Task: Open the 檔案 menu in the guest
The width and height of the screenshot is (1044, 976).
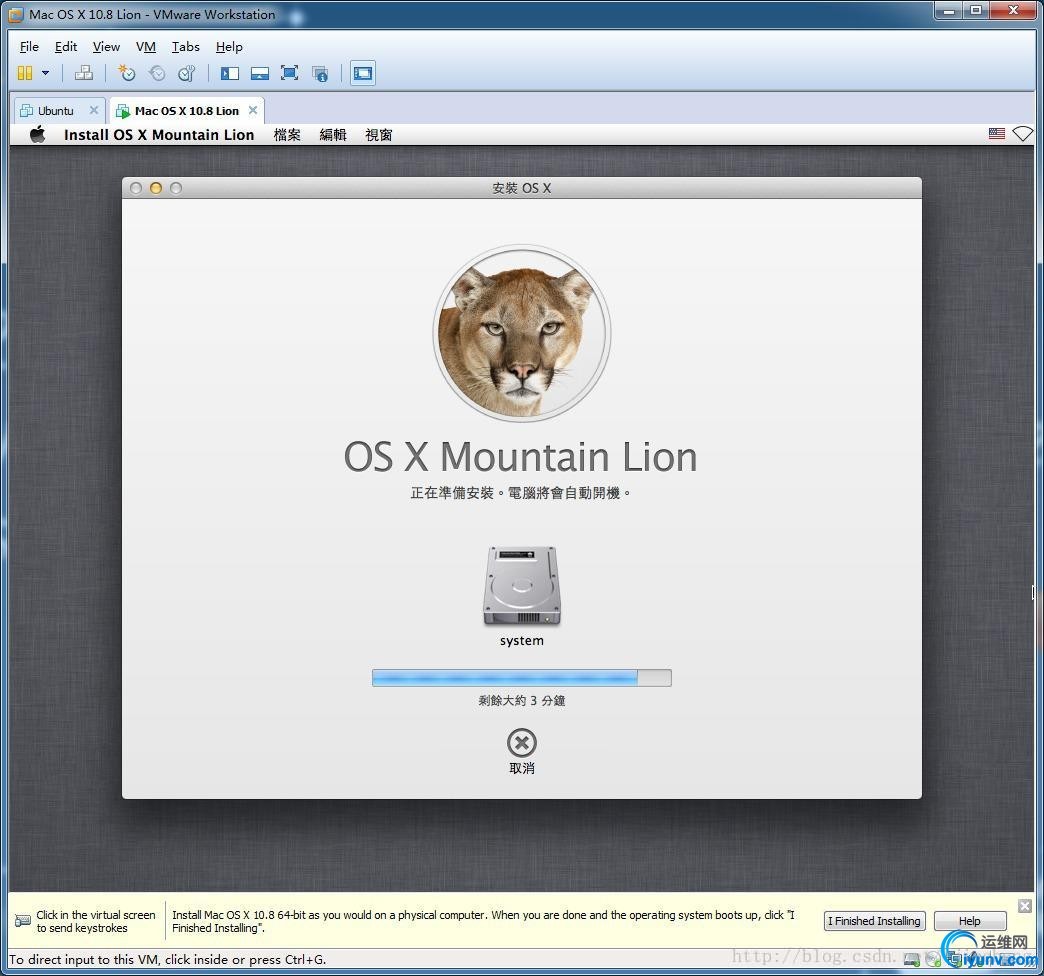Action: tap(288, 134)
